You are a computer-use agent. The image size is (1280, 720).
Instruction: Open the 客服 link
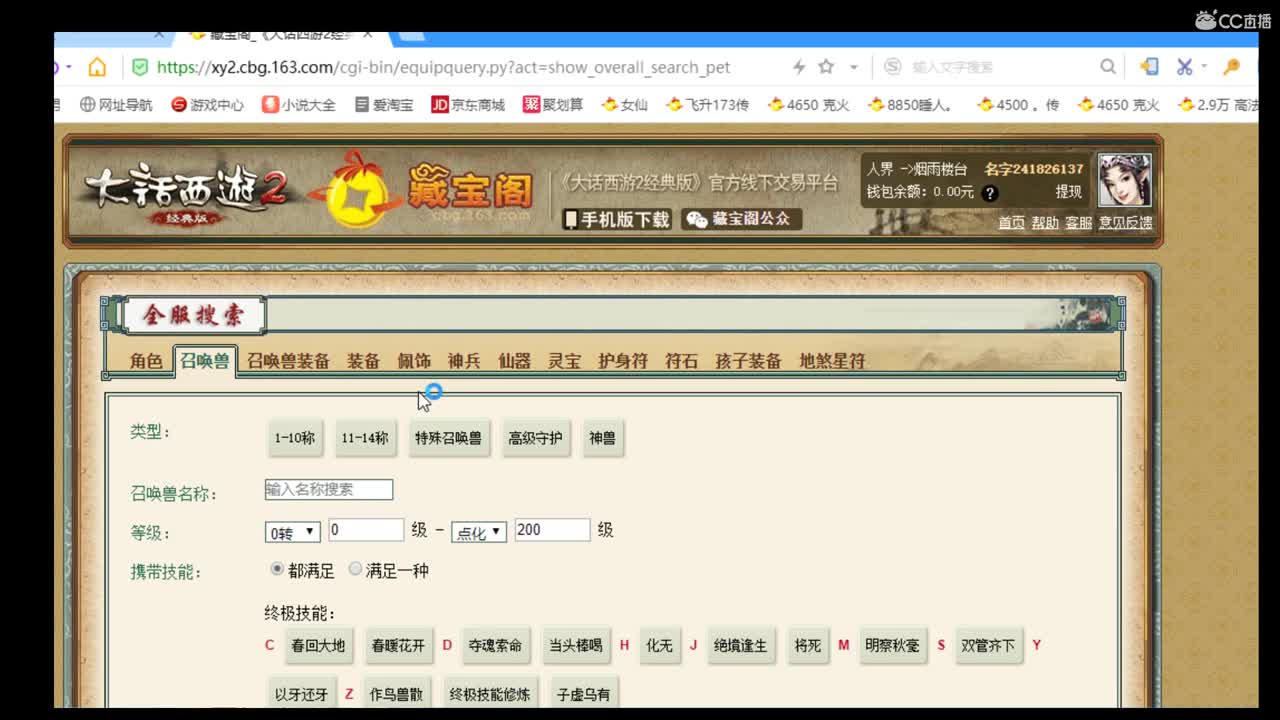tap(1079, 223)
